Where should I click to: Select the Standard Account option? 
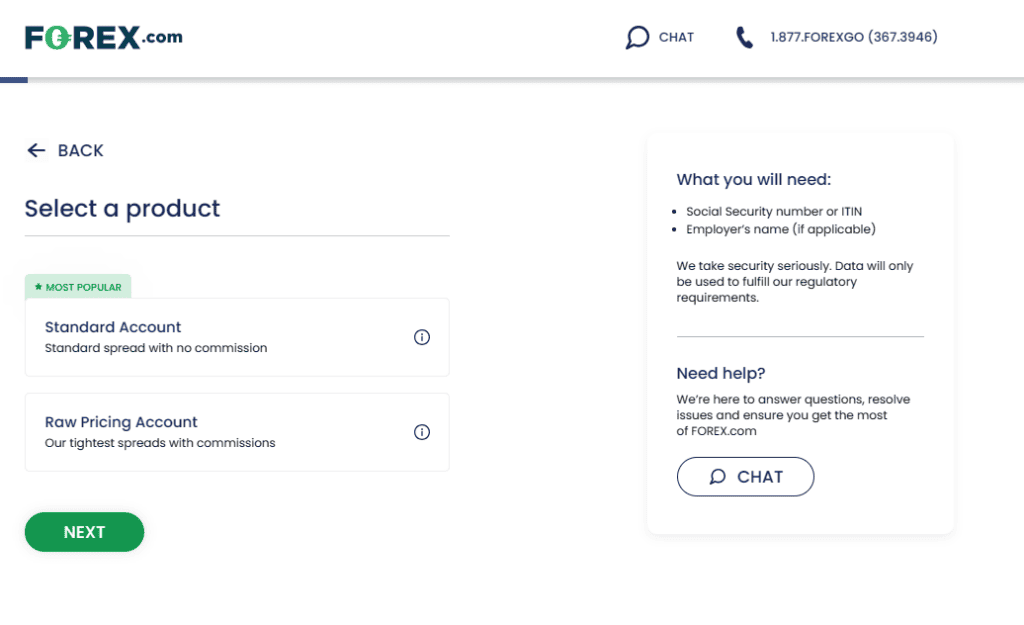pyautogui.click(x=237, y=337)
